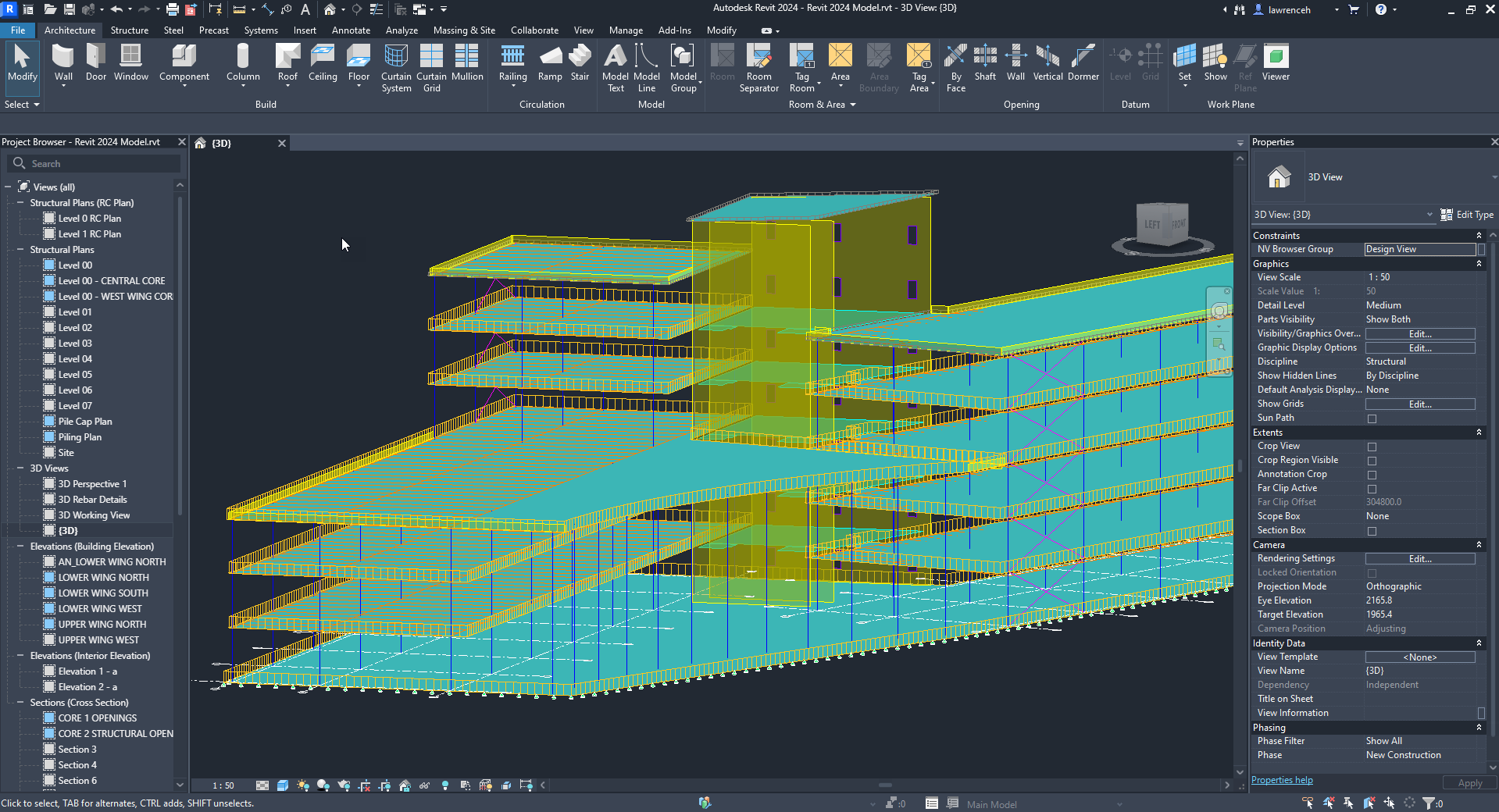Open the Structure ribbon tab
The image size is (1499, 812).
point(130,30)
